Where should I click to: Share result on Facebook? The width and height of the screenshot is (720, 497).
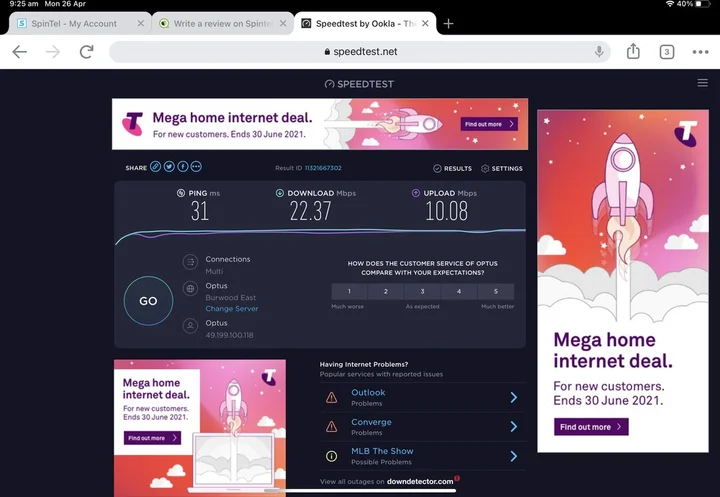click(182, 167)
